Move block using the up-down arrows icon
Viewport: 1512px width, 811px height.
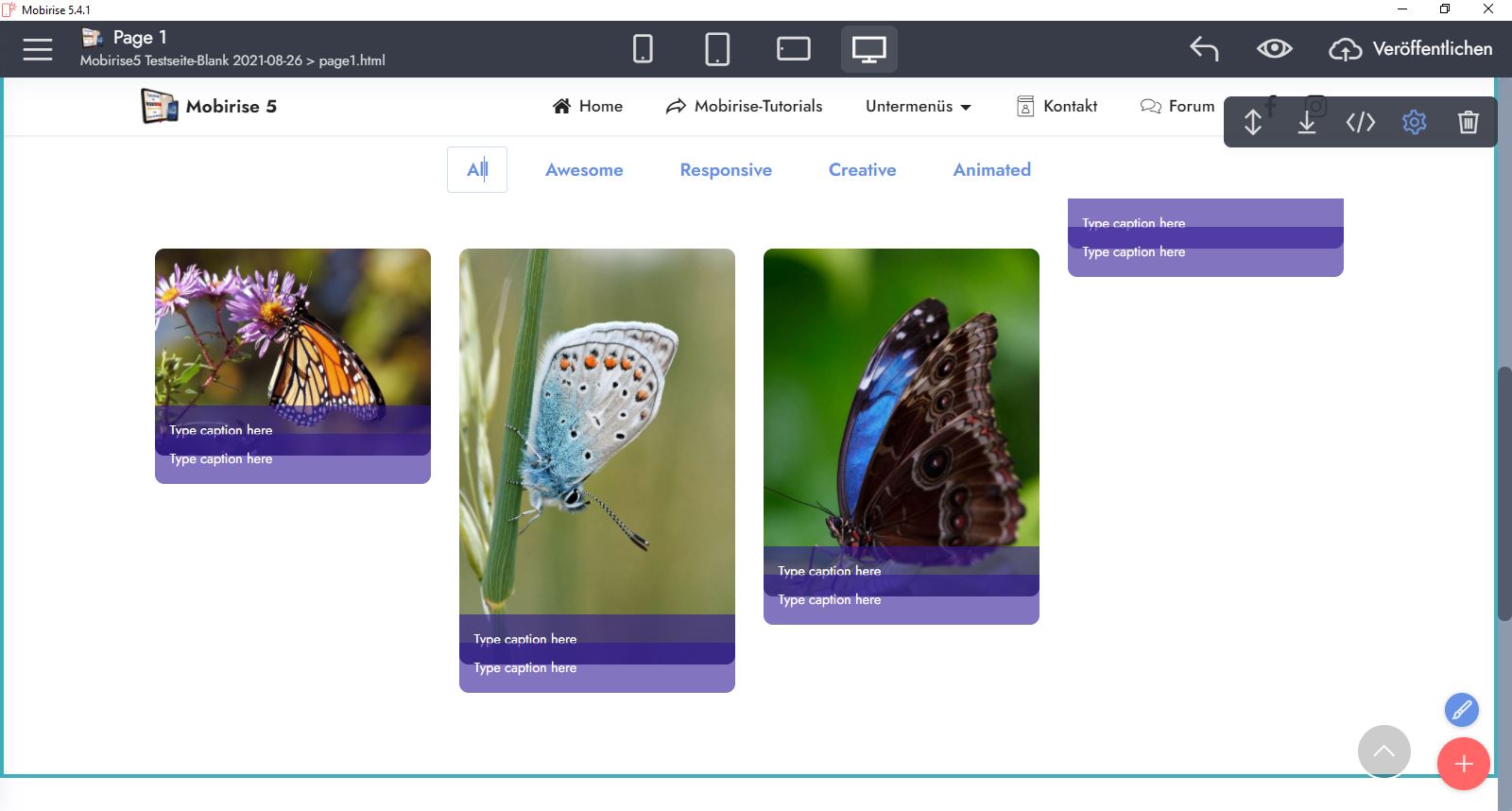tap(1252, 122)
